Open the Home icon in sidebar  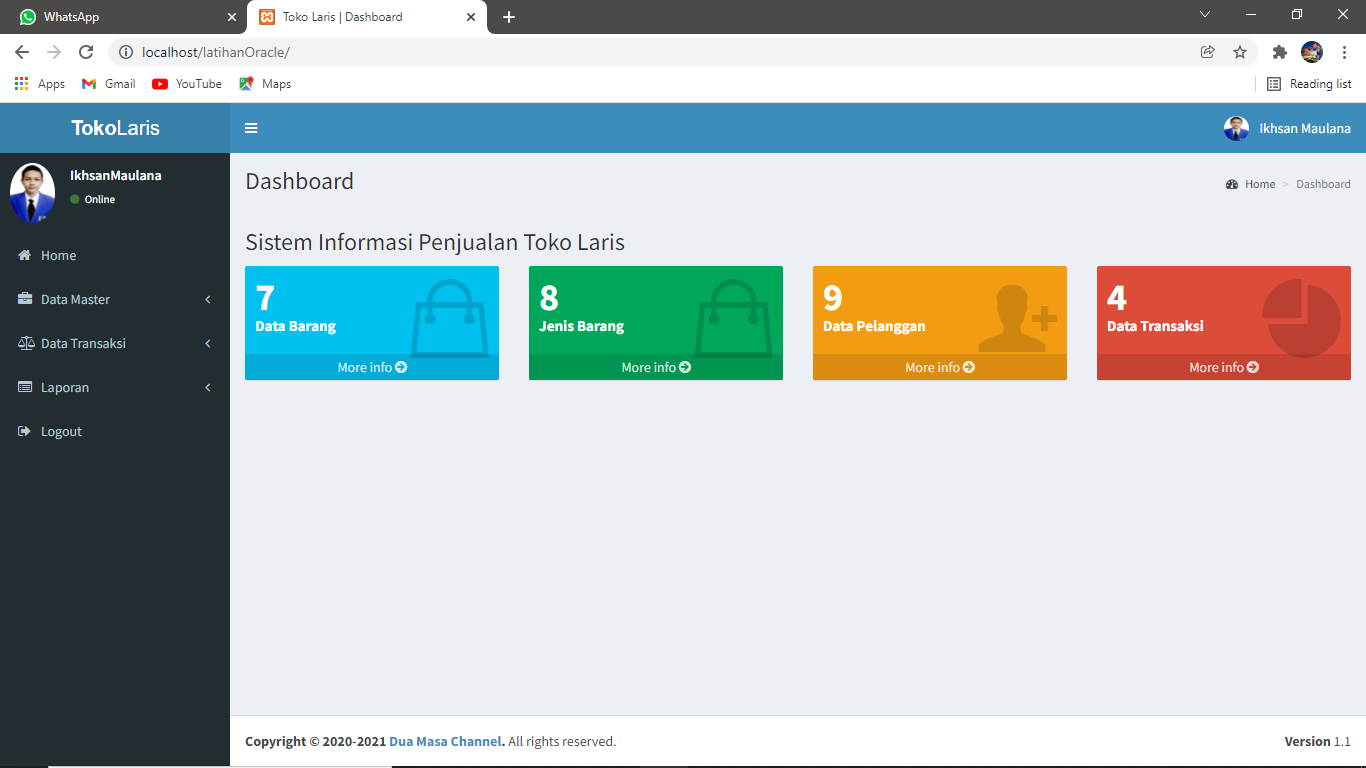click(22, 255)
